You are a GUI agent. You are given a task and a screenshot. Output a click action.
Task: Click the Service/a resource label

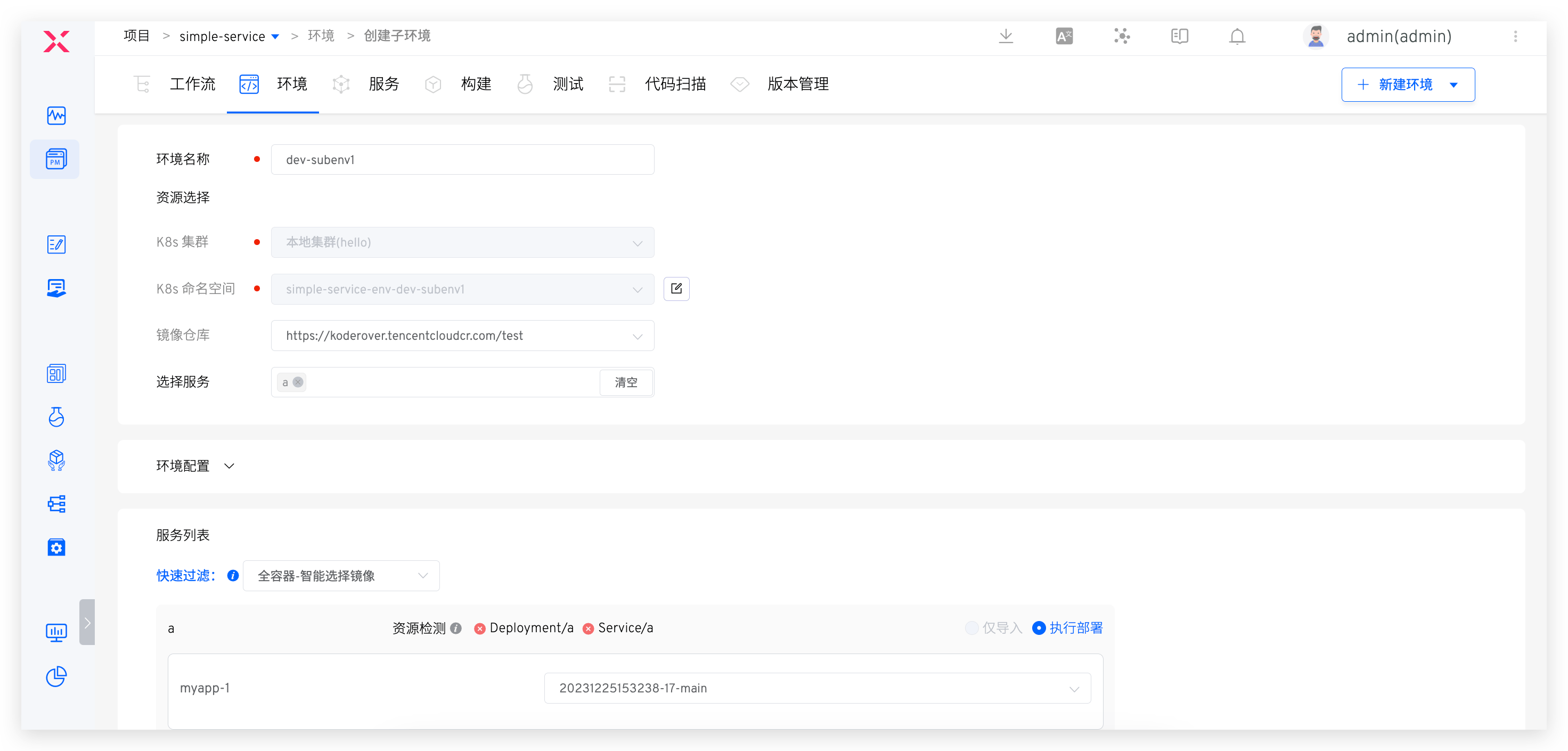coord(626,628)
